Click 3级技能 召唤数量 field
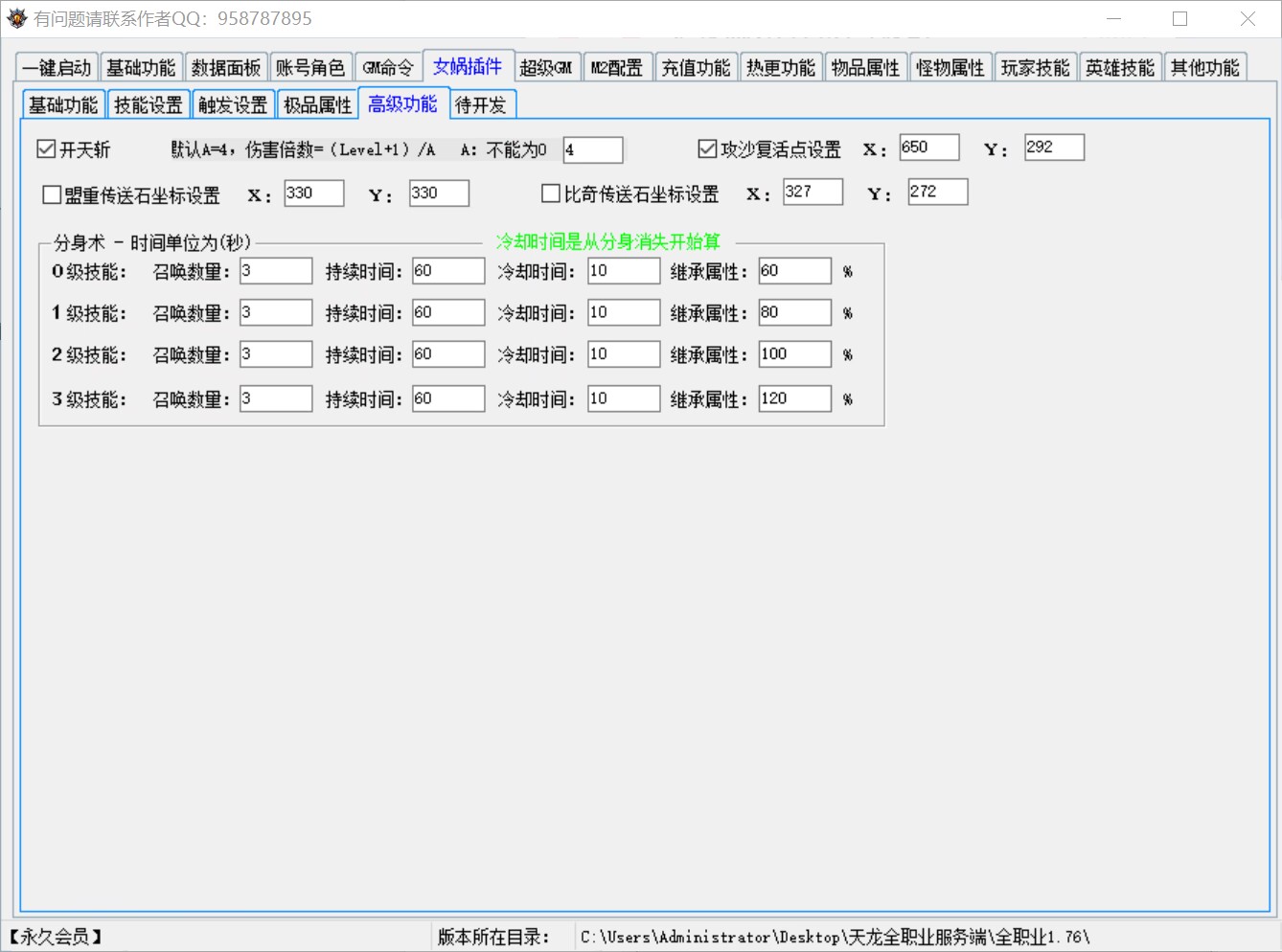This screenshot has height=952, width=1282. click(x=276, y=398)
